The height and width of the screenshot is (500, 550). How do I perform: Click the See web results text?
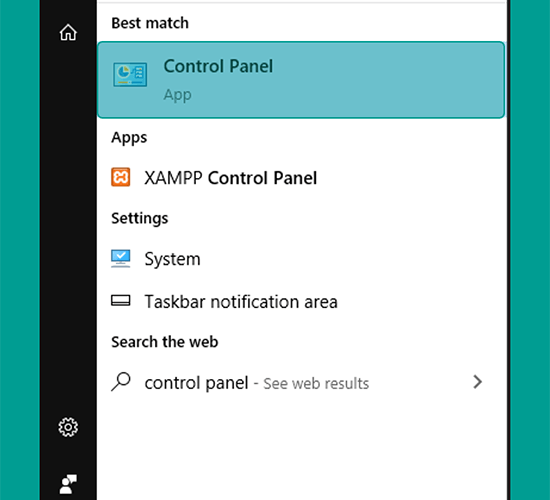coord(316,384)
